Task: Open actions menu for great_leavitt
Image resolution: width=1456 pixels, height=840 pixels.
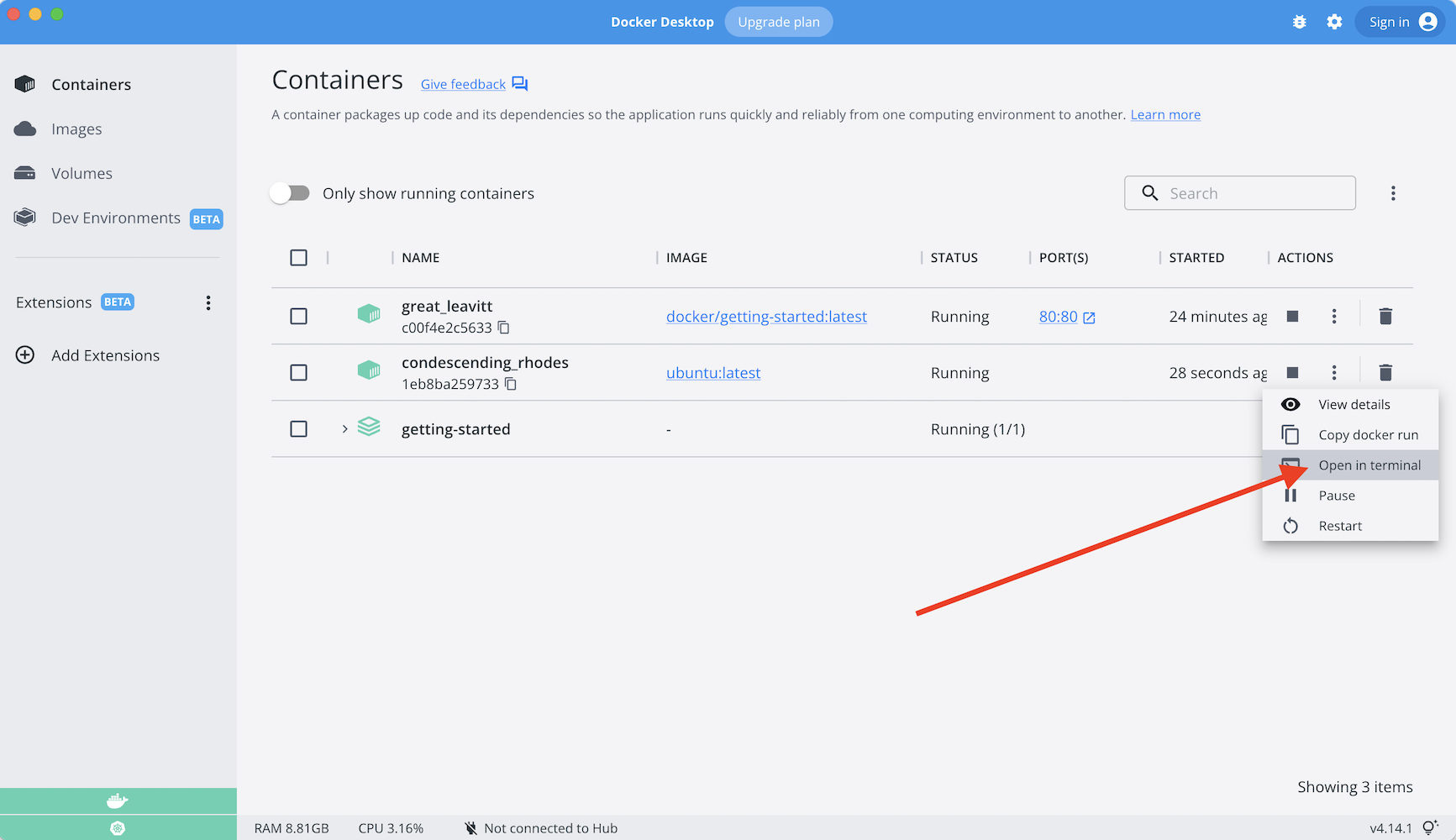Action: coord(1334,316)
